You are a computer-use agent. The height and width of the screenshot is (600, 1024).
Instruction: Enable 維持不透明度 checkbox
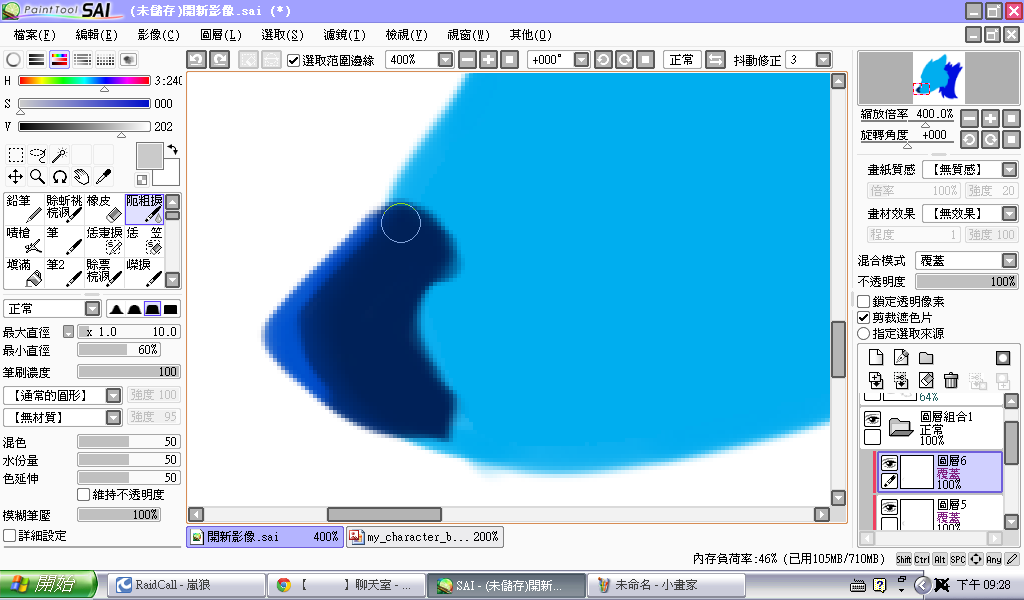click(x=84, y=495)
